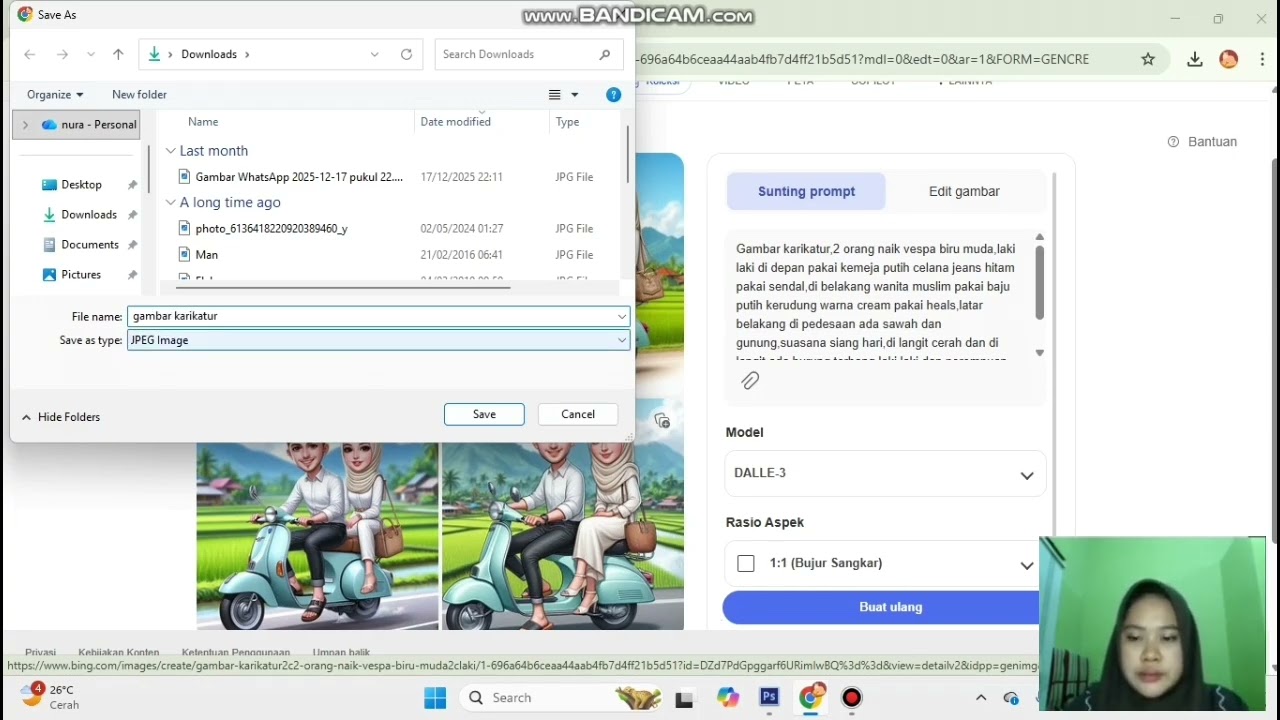The height and width of the screenshot is (720, 1280).
Task: Click Save button
Action: tap(484, 414)
